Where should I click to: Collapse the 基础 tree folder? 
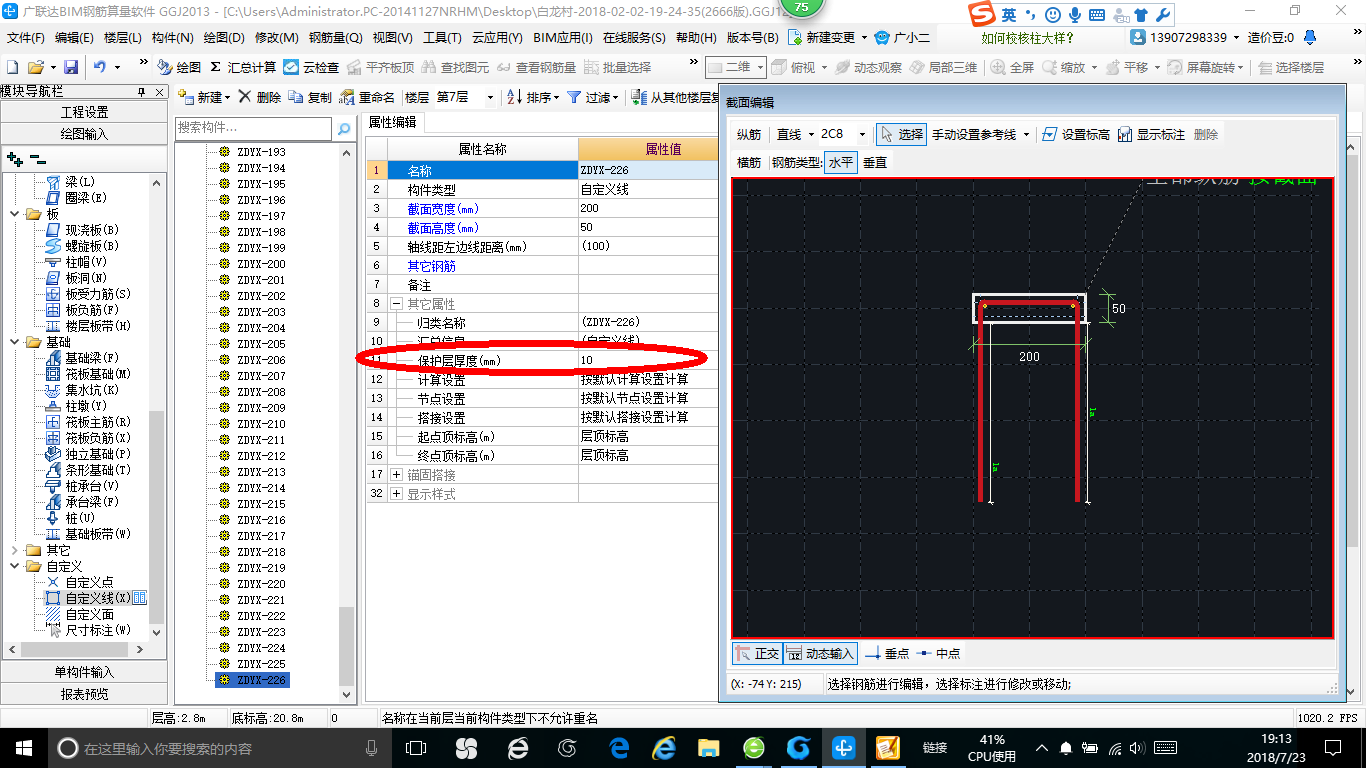tap(14, 342)
